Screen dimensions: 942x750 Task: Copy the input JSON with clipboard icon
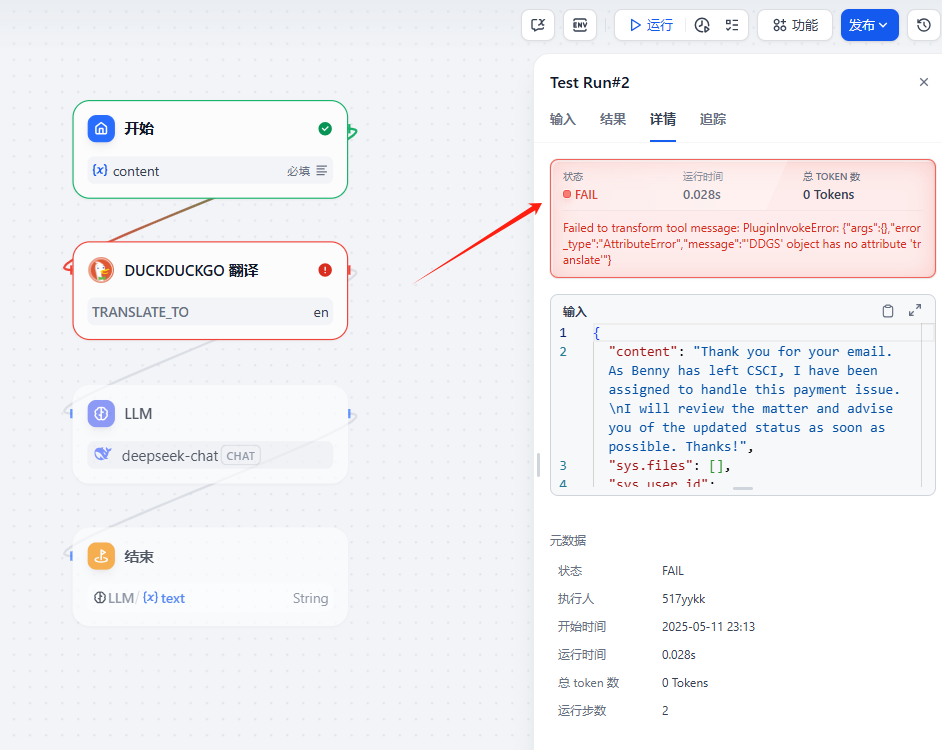click(x=887, y=311)
